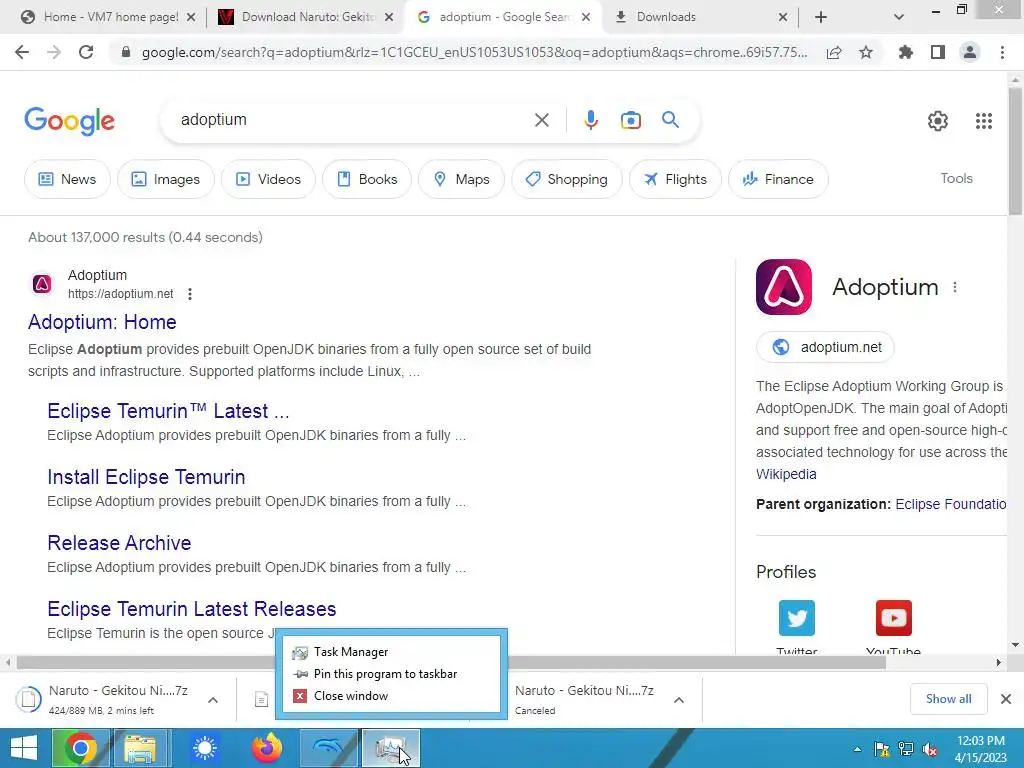Submit search with the magnifier icon
Image resolution: width=1024 pixels, height=768 pixels.
[671, 120]
